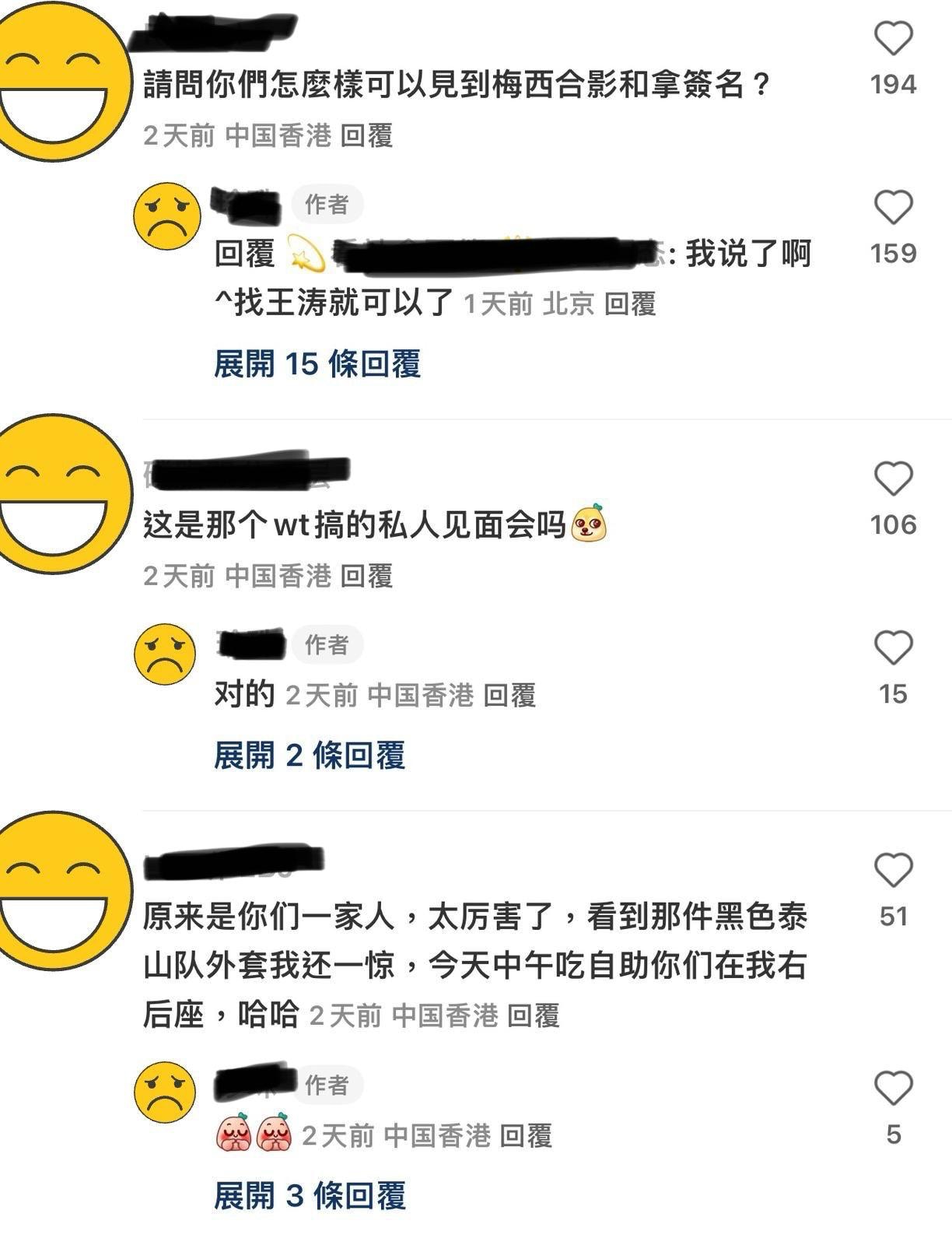Reply to the author's emoji-only comment
Image resolution: width=952 pixels, height=1245 pixels.
526,1136
